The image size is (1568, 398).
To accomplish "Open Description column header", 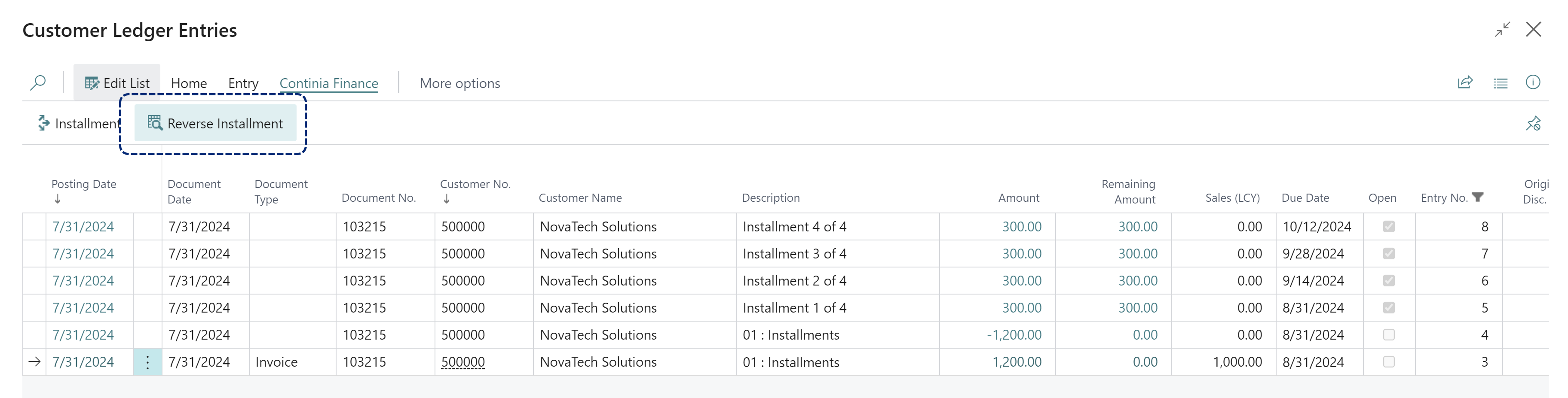I will 770,197.
